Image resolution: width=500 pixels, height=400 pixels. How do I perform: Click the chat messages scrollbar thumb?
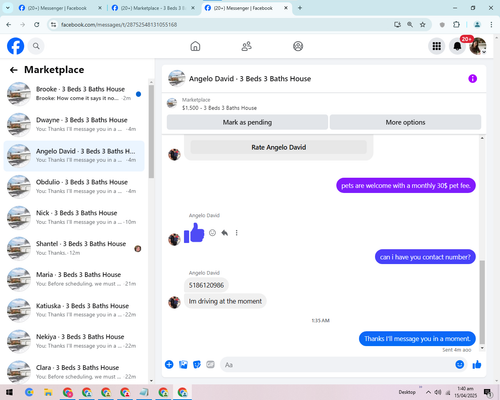click(482, 302)
